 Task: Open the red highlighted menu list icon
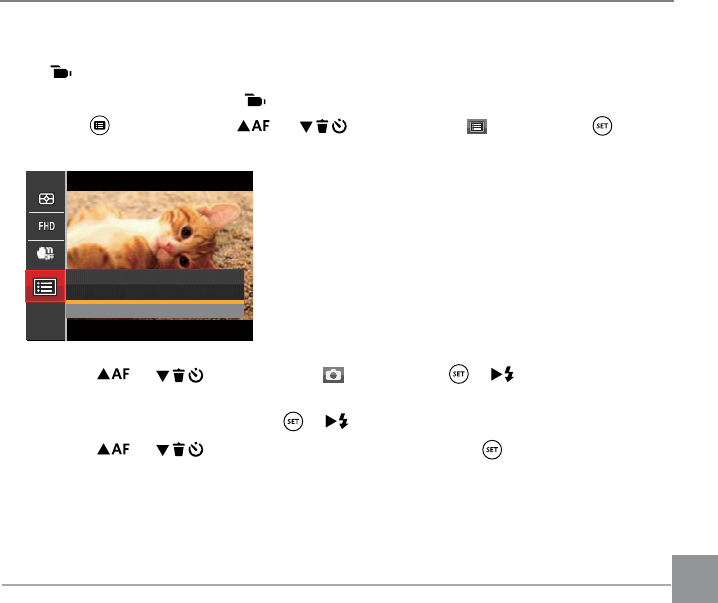click(x=45, y=287)
